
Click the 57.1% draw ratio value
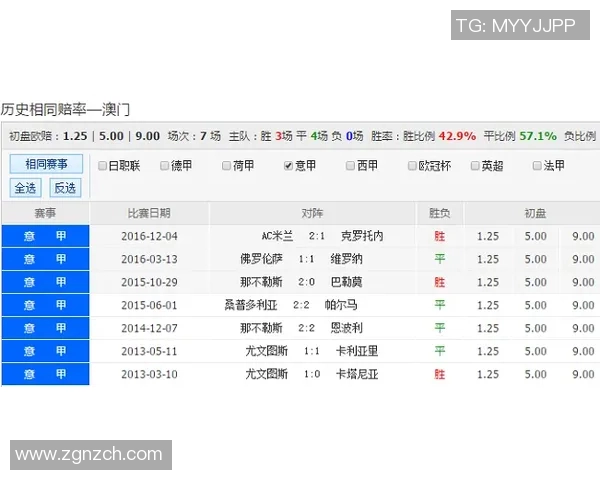pyautogui.click(x=538, y=136)
